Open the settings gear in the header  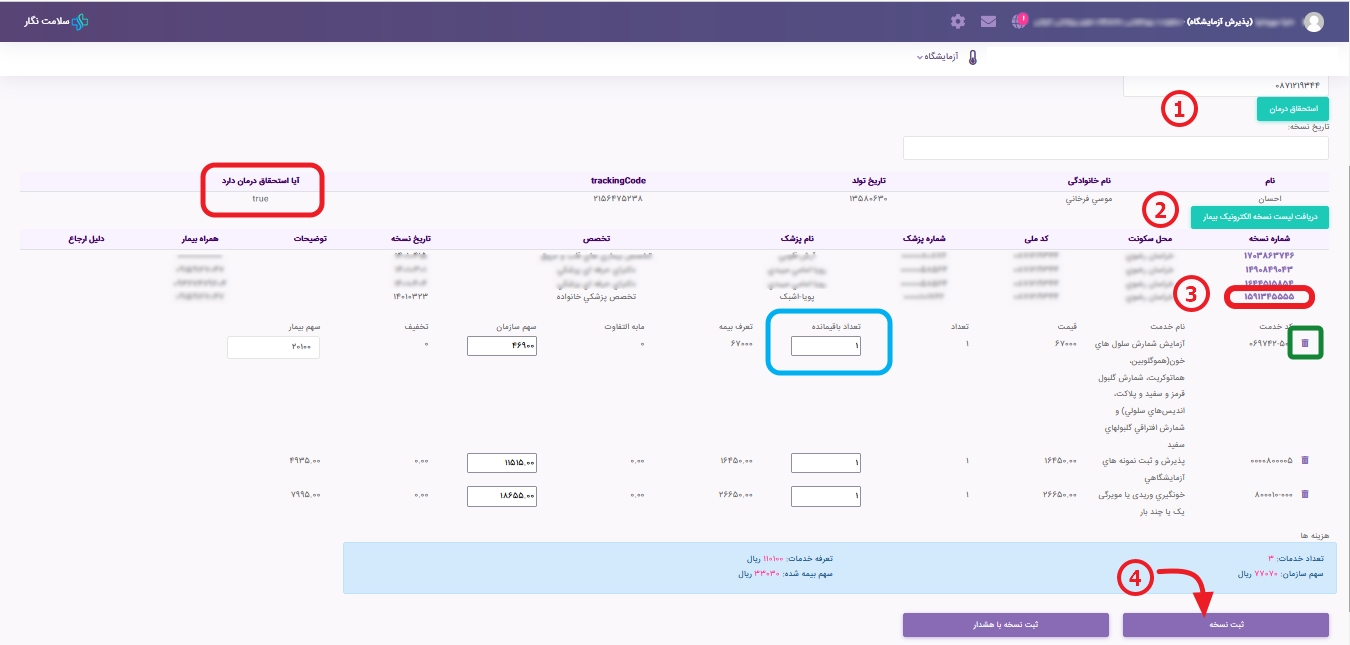coord(958,21)
